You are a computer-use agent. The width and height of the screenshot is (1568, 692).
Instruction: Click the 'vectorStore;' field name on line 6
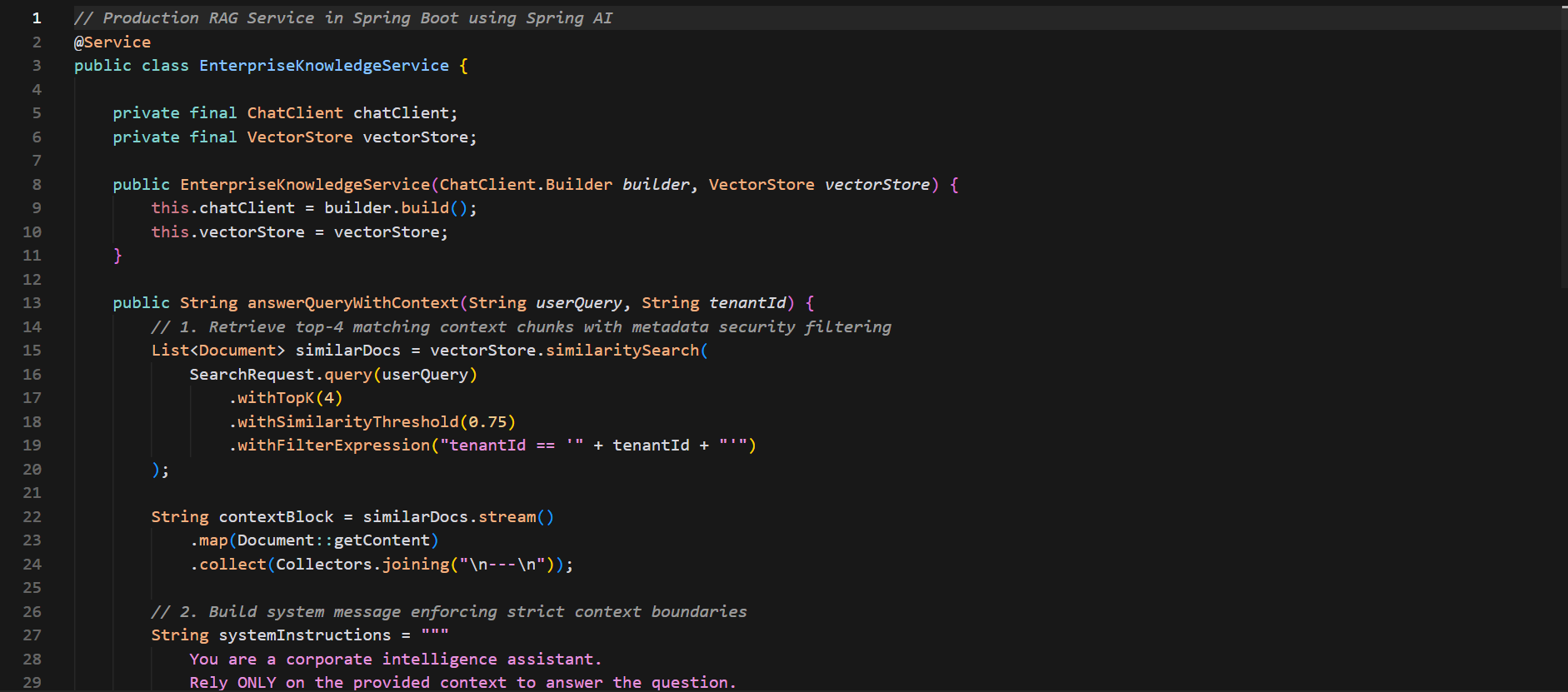pyautogui.click(x=420, y=137)
